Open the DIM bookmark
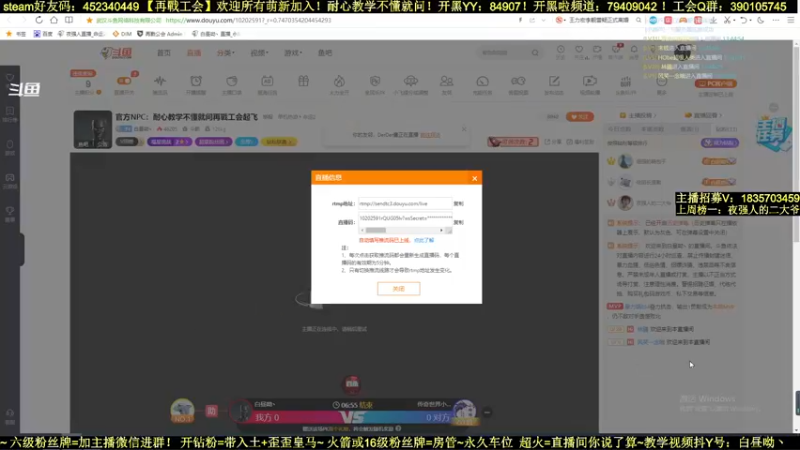Screen dimensions: 800x450 [x=122, y=34]
